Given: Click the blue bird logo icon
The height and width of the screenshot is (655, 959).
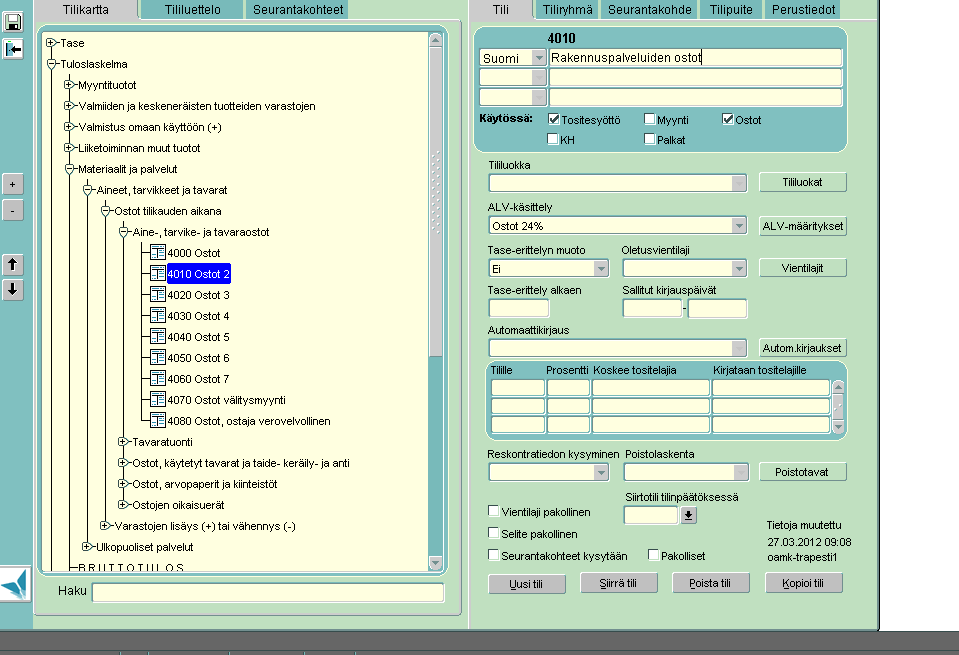Looking at the screenshot, I should [x=15, y=583].
